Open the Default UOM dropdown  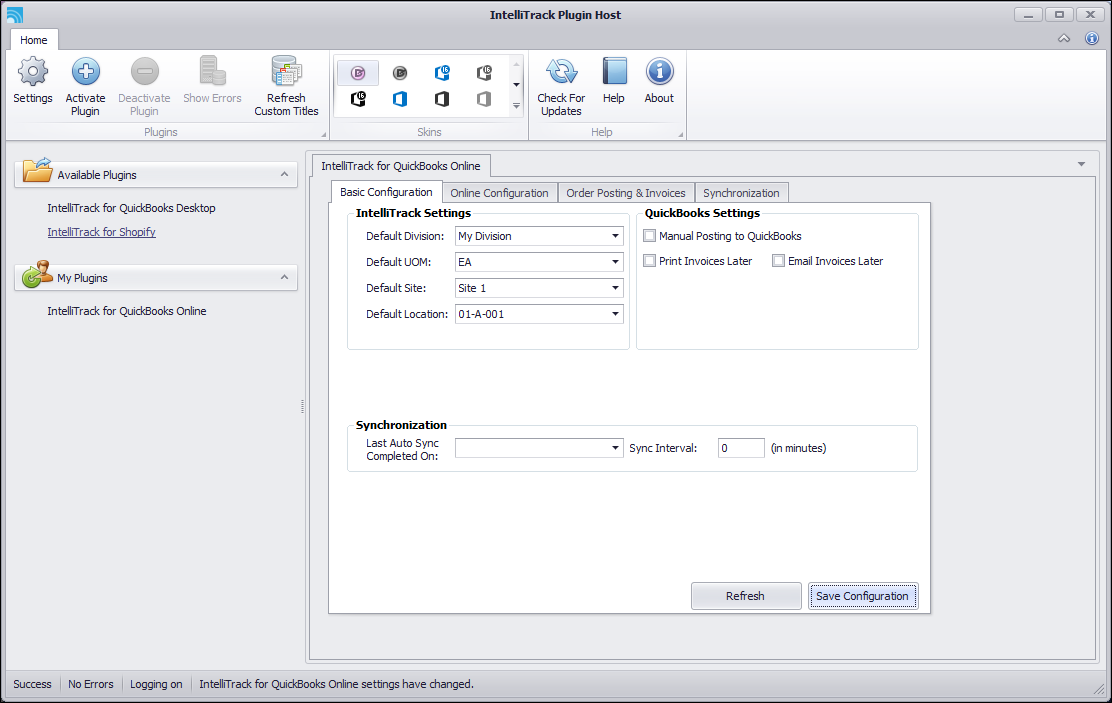(615, 262)
